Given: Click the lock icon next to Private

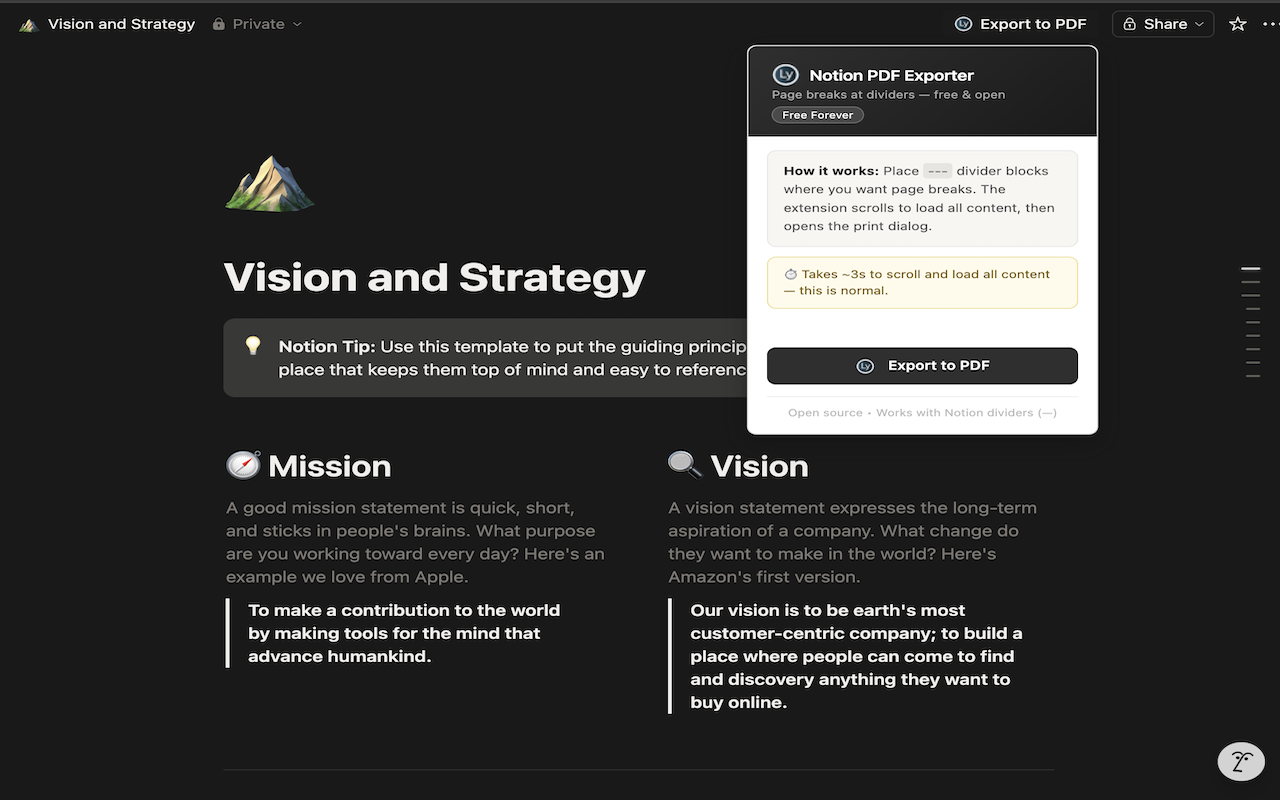Looking at the screenshot, I should tap(219, 24).
